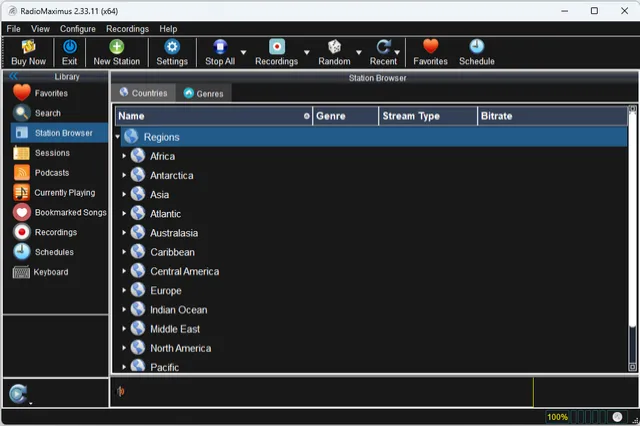Open the File menu
Viewport: 640px width, 426px height.
click(13, 29)
